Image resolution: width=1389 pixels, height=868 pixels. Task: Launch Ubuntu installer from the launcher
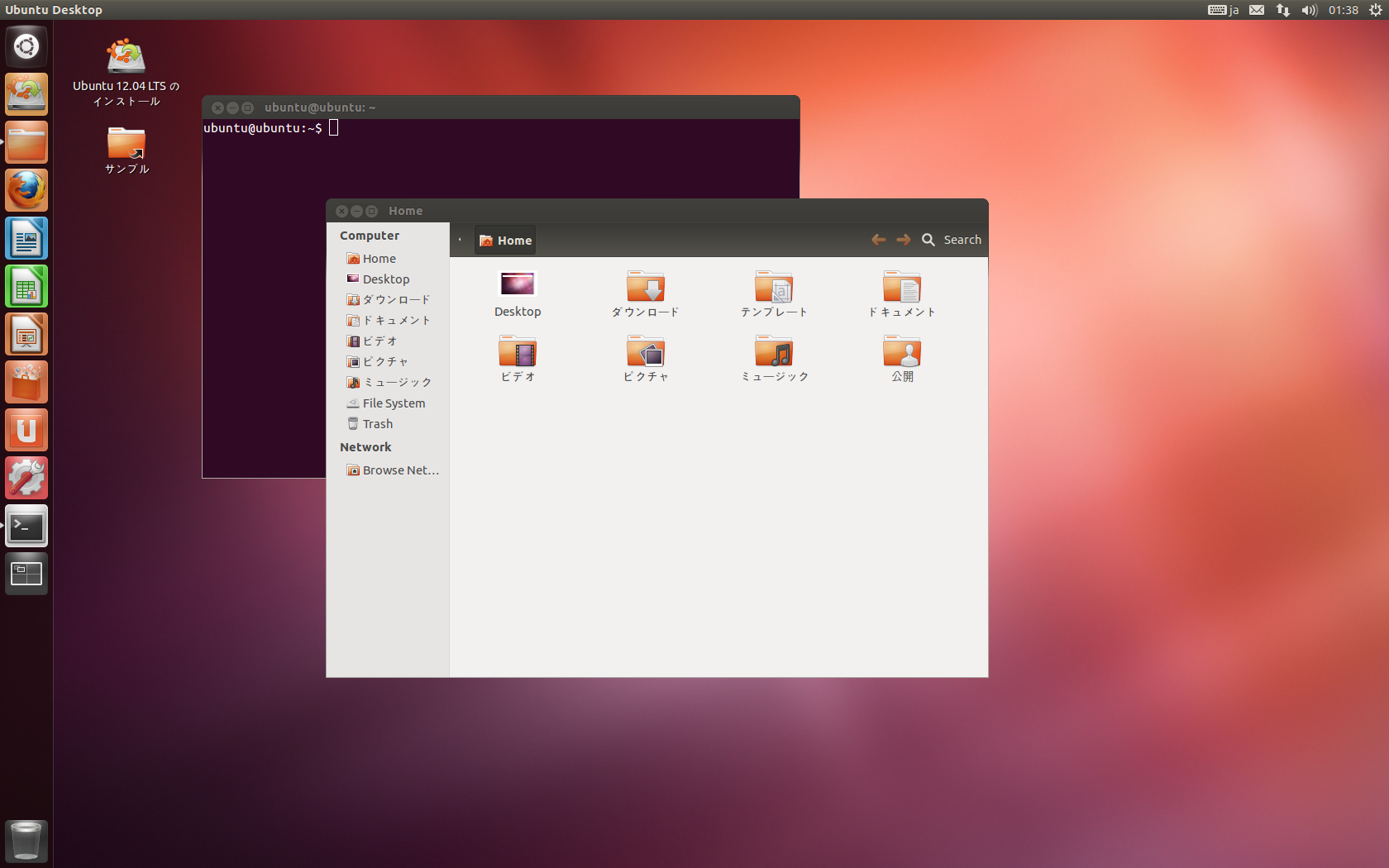click(x=26, y=94)
